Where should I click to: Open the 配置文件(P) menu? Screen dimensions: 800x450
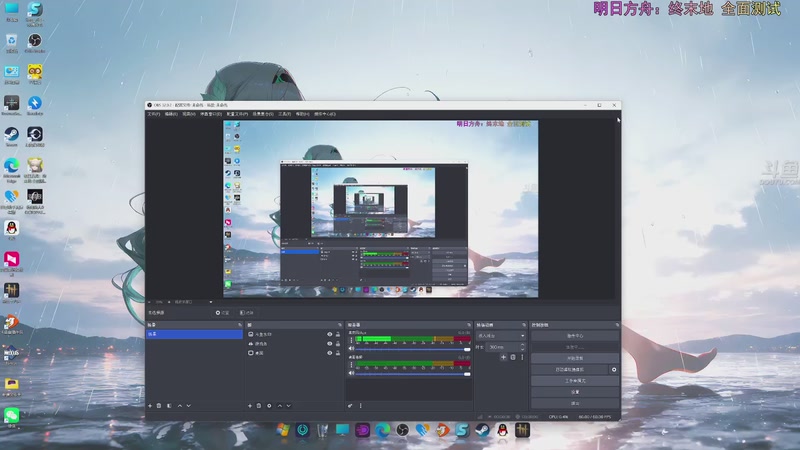coord(237,114)
